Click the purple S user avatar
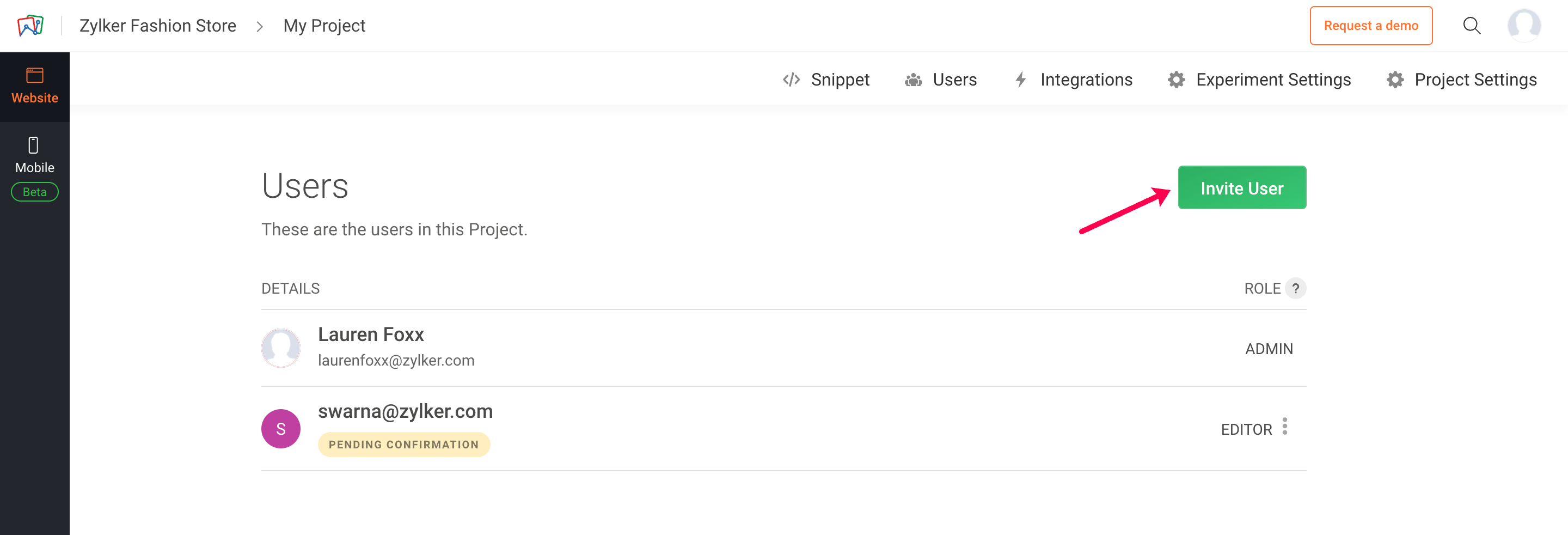Image resolution: width=1568 pixels, height=535 pixels. [x=280, y=429]
